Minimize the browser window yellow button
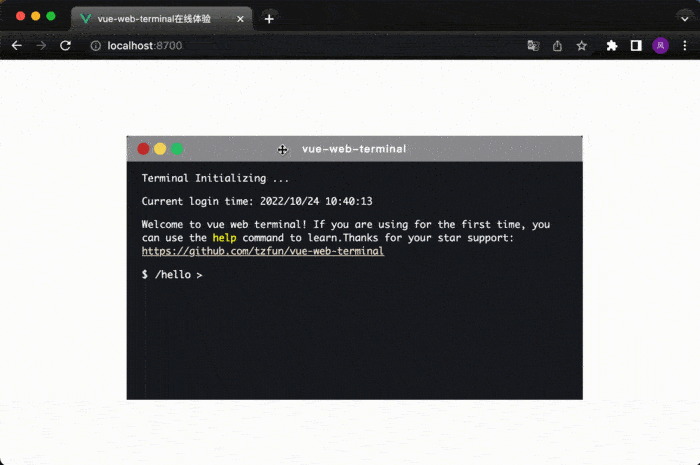Image resolution: width=700 pixels, height=465 pixels. [36, 17]
